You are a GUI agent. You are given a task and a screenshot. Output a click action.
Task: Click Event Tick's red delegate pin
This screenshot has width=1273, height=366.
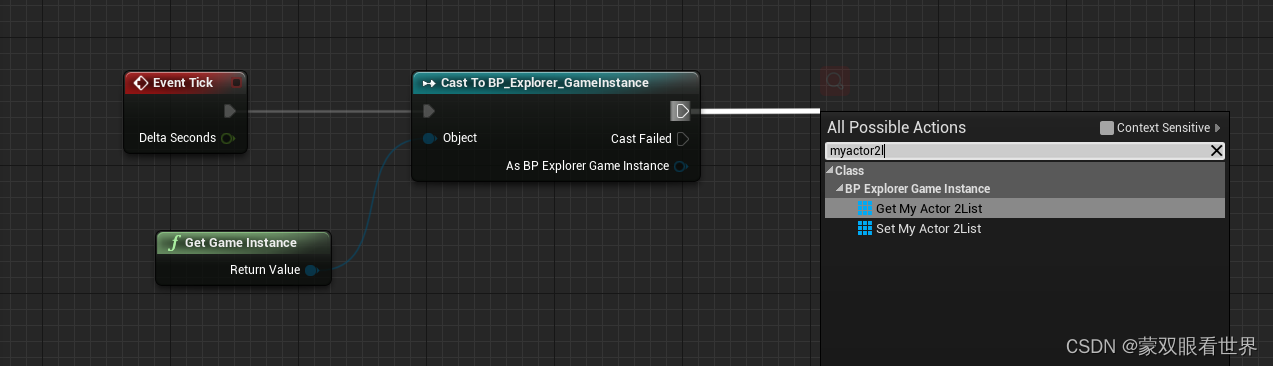(236, 83)
